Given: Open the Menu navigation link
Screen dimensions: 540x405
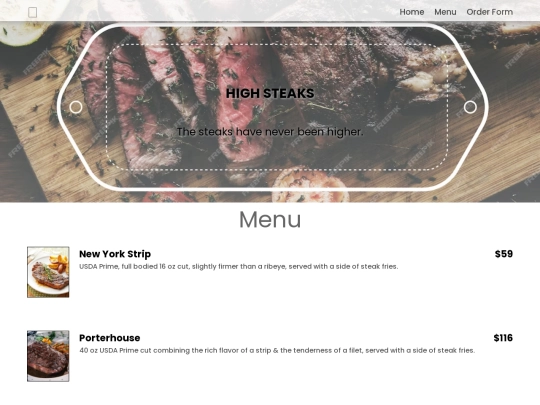Looking at the screenshot, I should 445,12.
